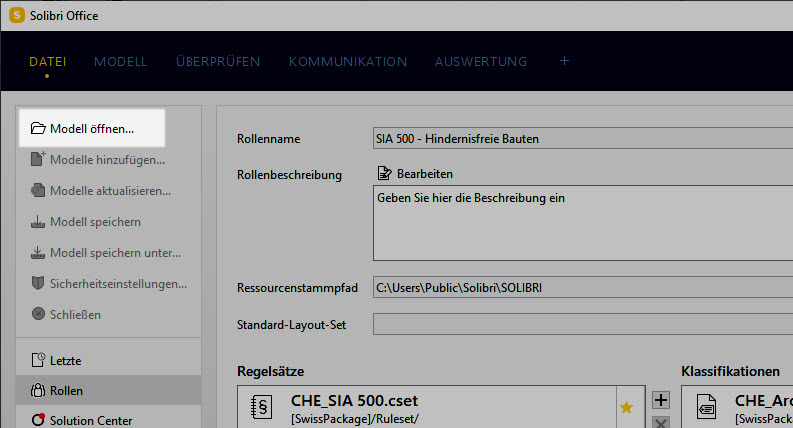Viewport: 793px width, 428px height.
Task: Select the KOMMUNIKATION tab
Action: 348,62
